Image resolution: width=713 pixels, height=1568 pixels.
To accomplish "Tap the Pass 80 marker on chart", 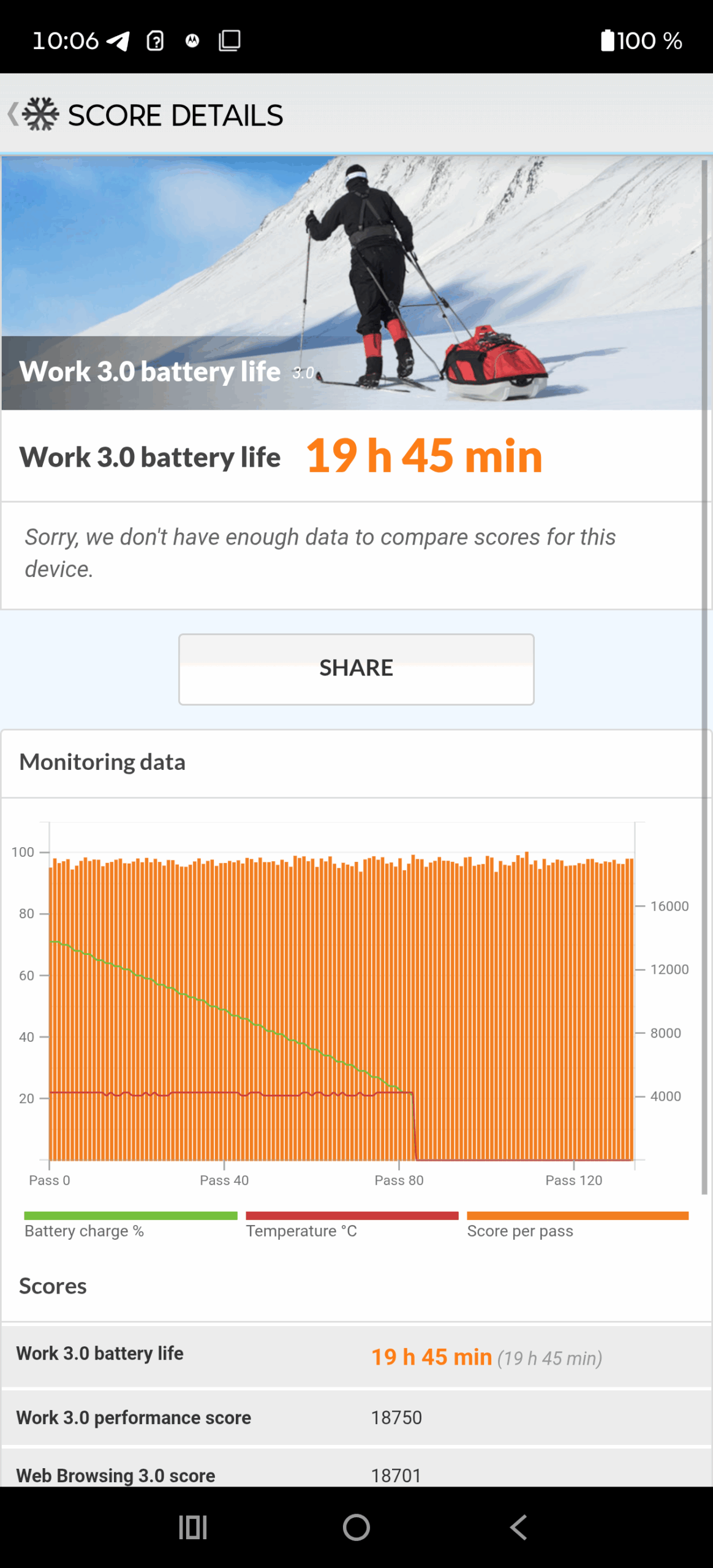I will click(399, 1180).
